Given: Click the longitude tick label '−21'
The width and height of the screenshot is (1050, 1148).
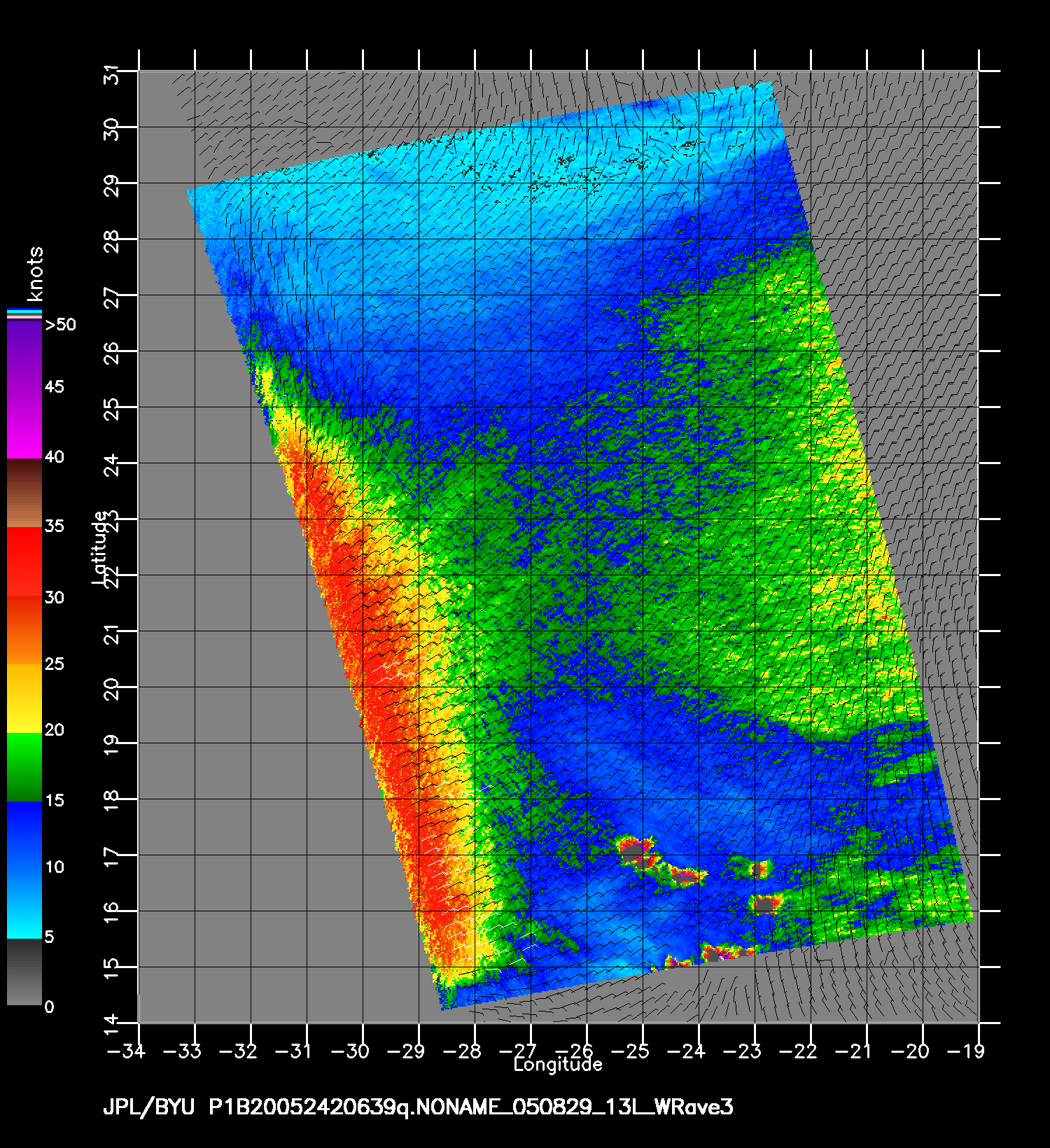Looking at the screenshot, I should [x=854, y=1051].
